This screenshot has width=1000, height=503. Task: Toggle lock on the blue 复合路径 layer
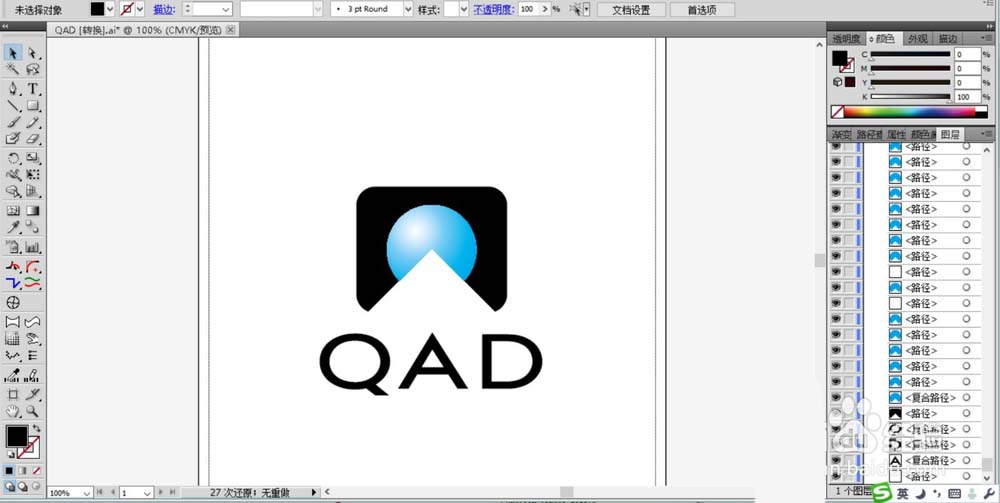tap(849, 398)
